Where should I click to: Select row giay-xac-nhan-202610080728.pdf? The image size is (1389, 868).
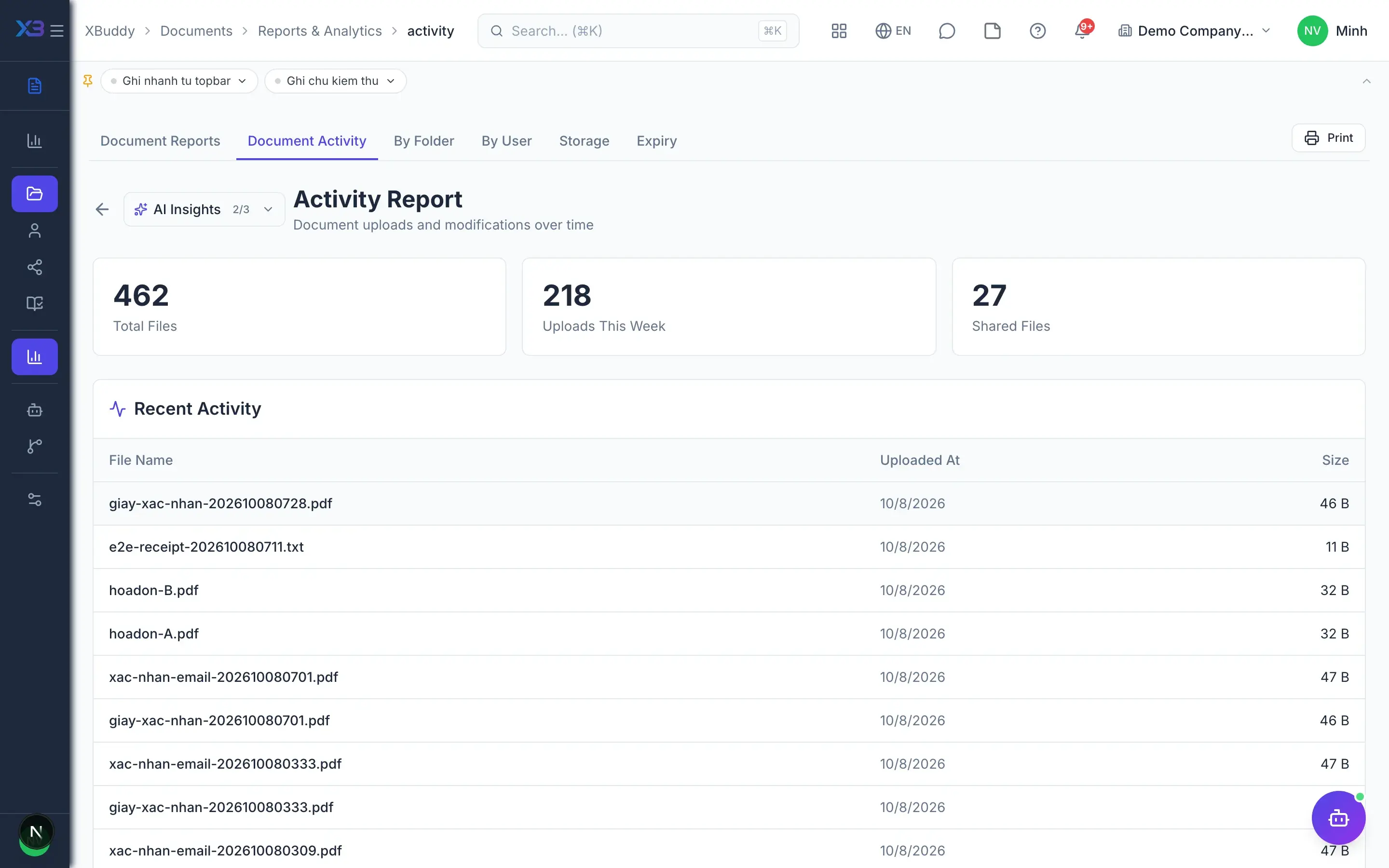(729, 503)
